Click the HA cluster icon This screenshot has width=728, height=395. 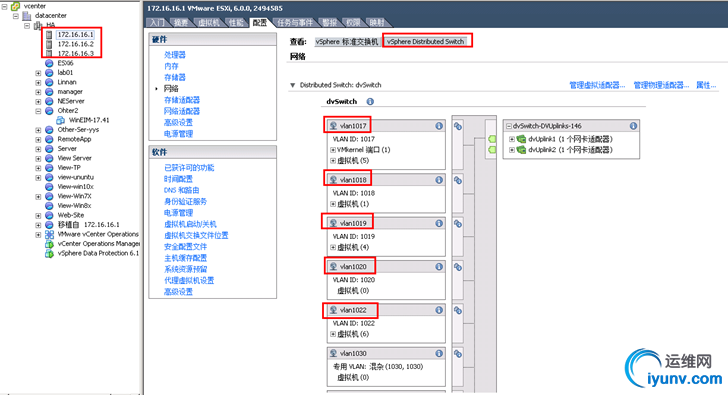[x=38, y=25]
